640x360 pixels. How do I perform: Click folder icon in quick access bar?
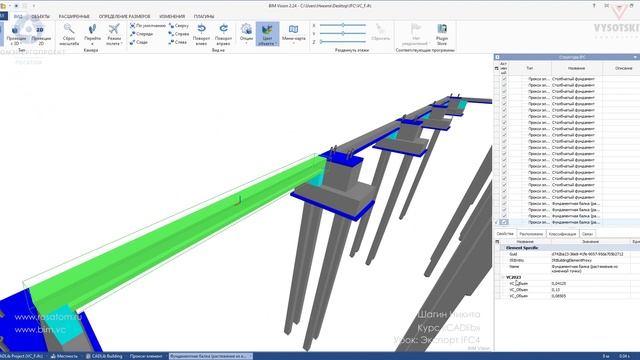pyautogui.click(x=3, y=6)
